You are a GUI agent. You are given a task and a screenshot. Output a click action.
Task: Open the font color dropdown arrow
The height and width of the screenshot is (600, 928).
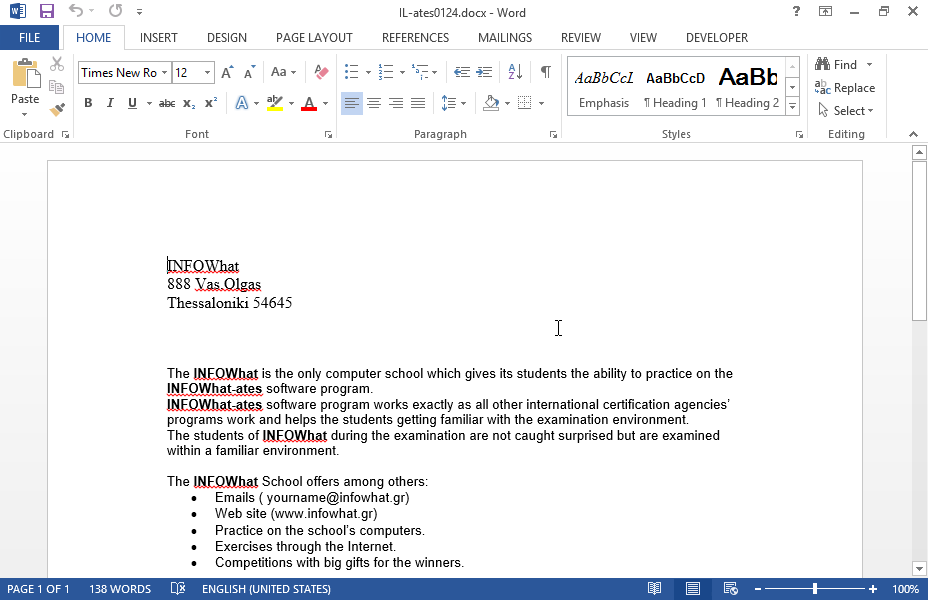coord(325,104)
